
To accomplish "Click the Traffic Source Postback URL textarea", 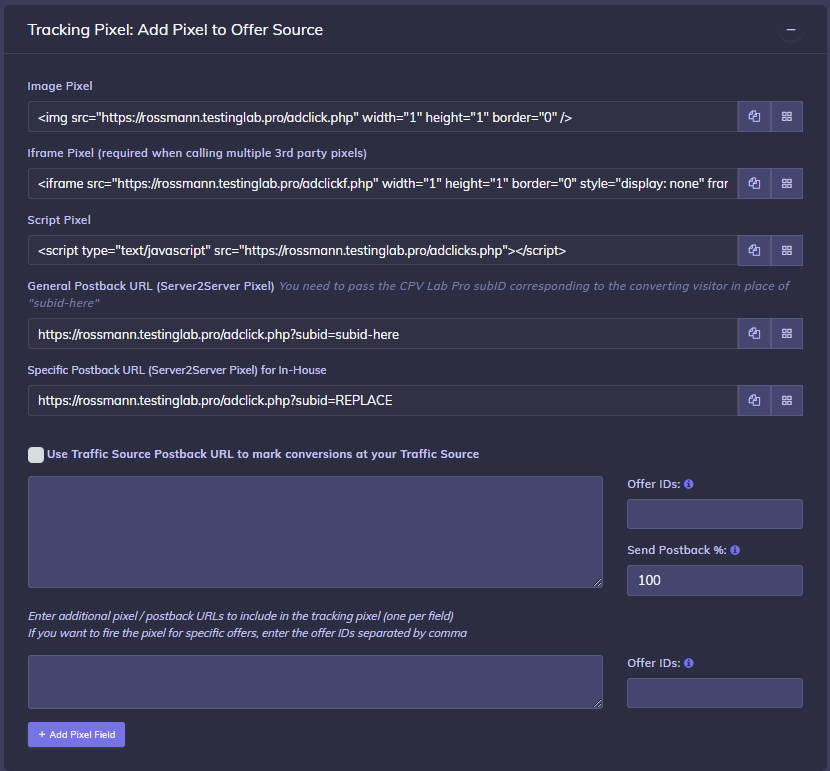I will click(x=315, y=532).
